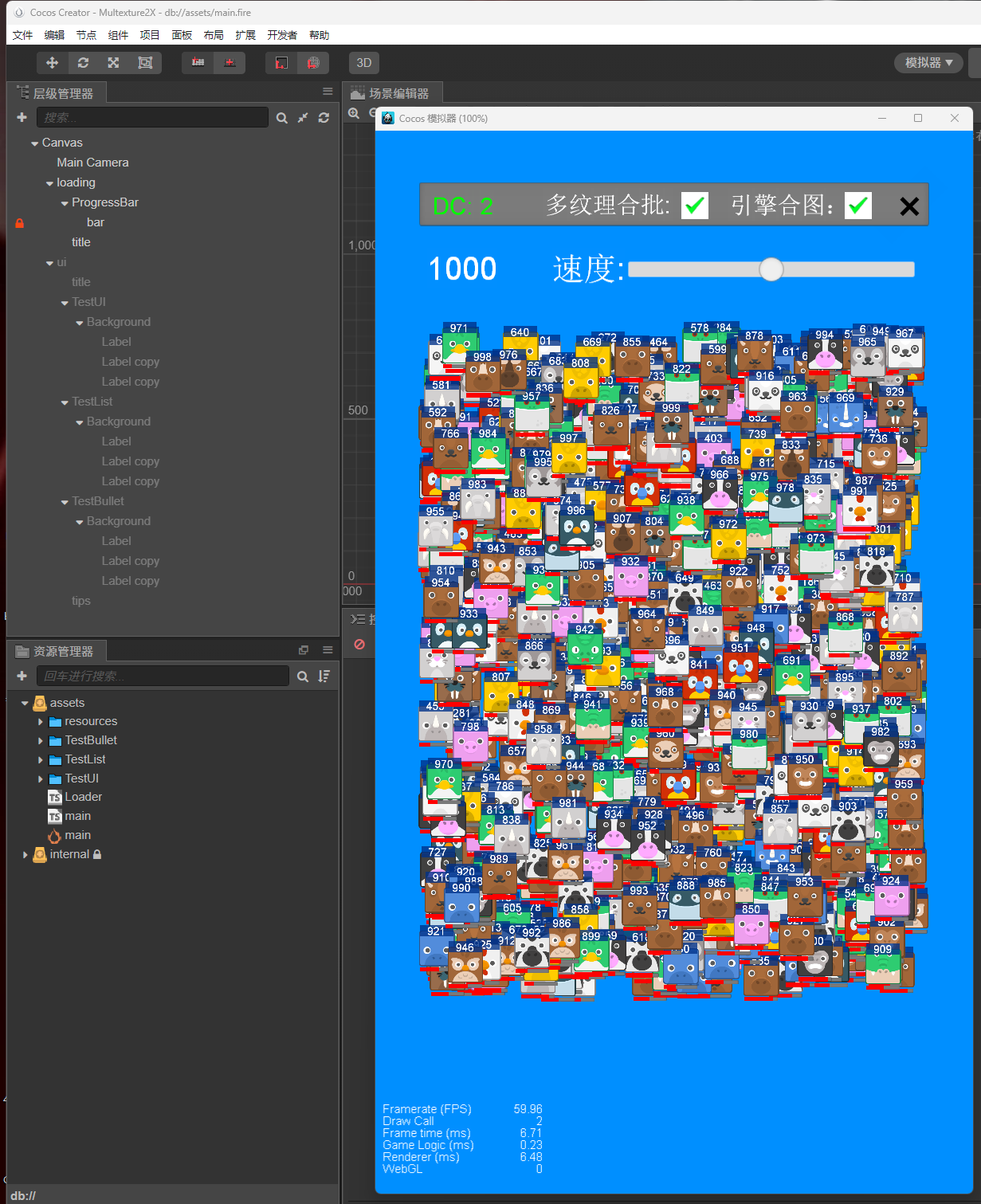Change the assets sort order
This screenshot has width=981, height=1204.
tap(324, 677)
